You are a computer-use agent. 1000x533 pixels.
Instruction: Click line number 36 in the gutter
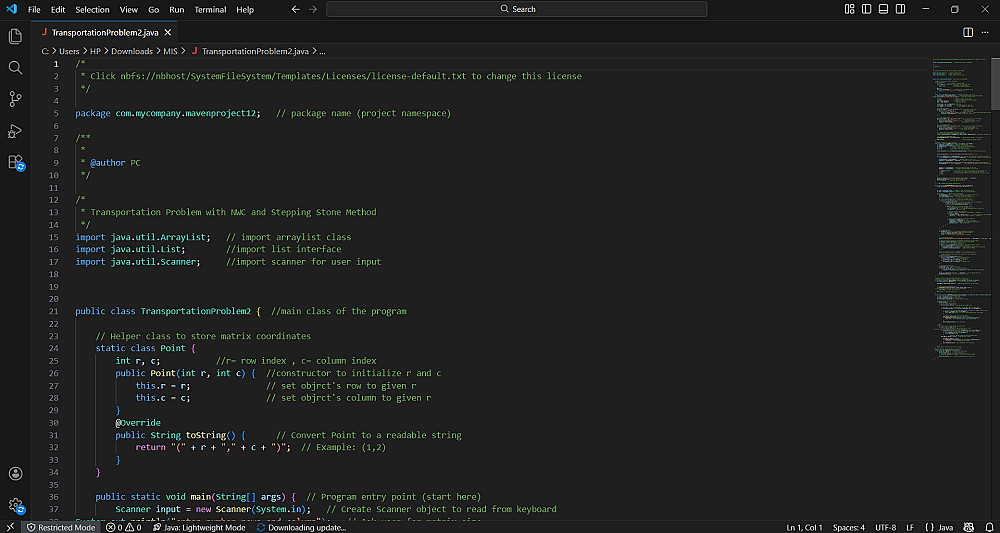[54, 497]
